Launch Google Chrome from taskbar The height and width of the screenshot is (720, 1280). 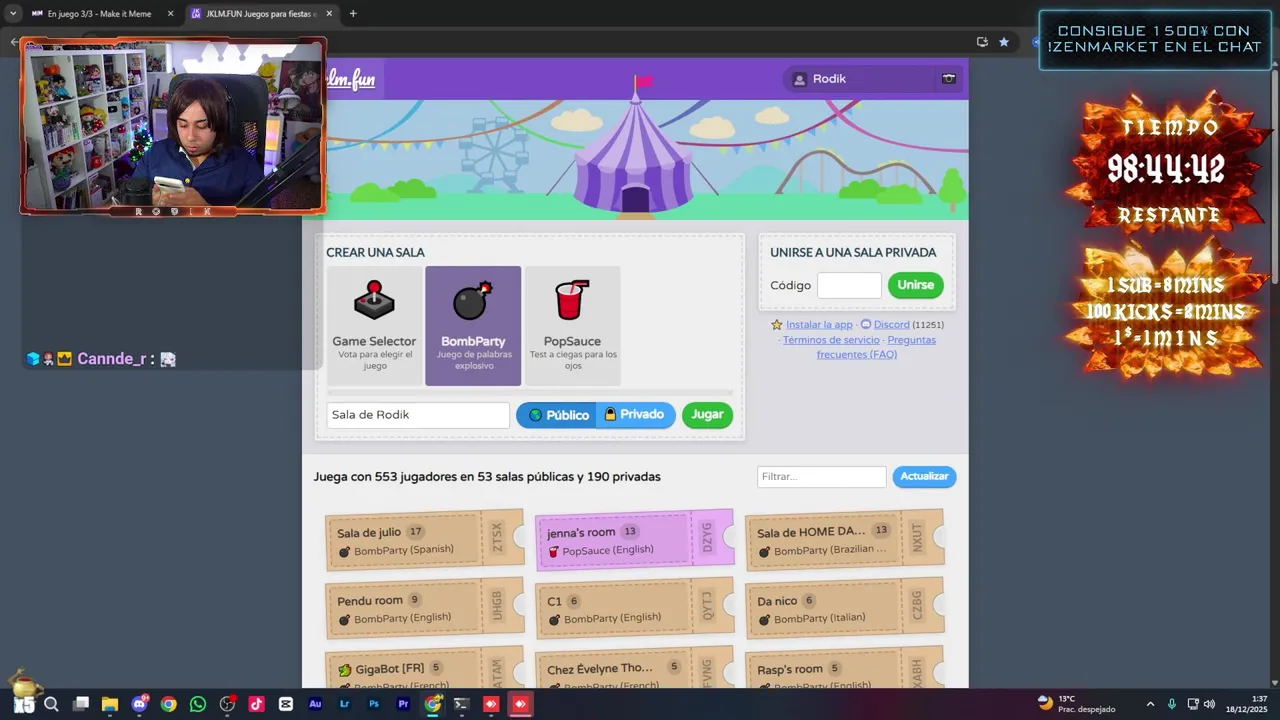pos(169,704)
